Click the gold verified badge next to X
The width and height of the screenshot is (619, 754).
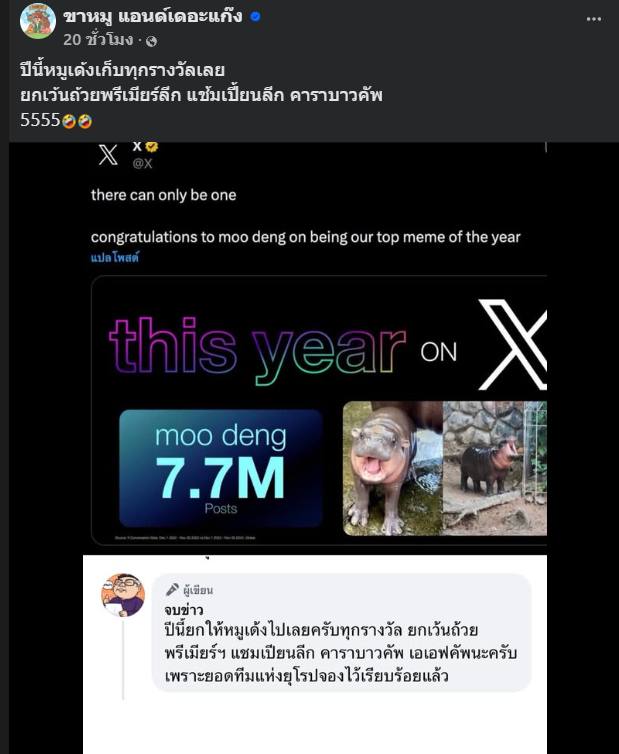[152, 146]
